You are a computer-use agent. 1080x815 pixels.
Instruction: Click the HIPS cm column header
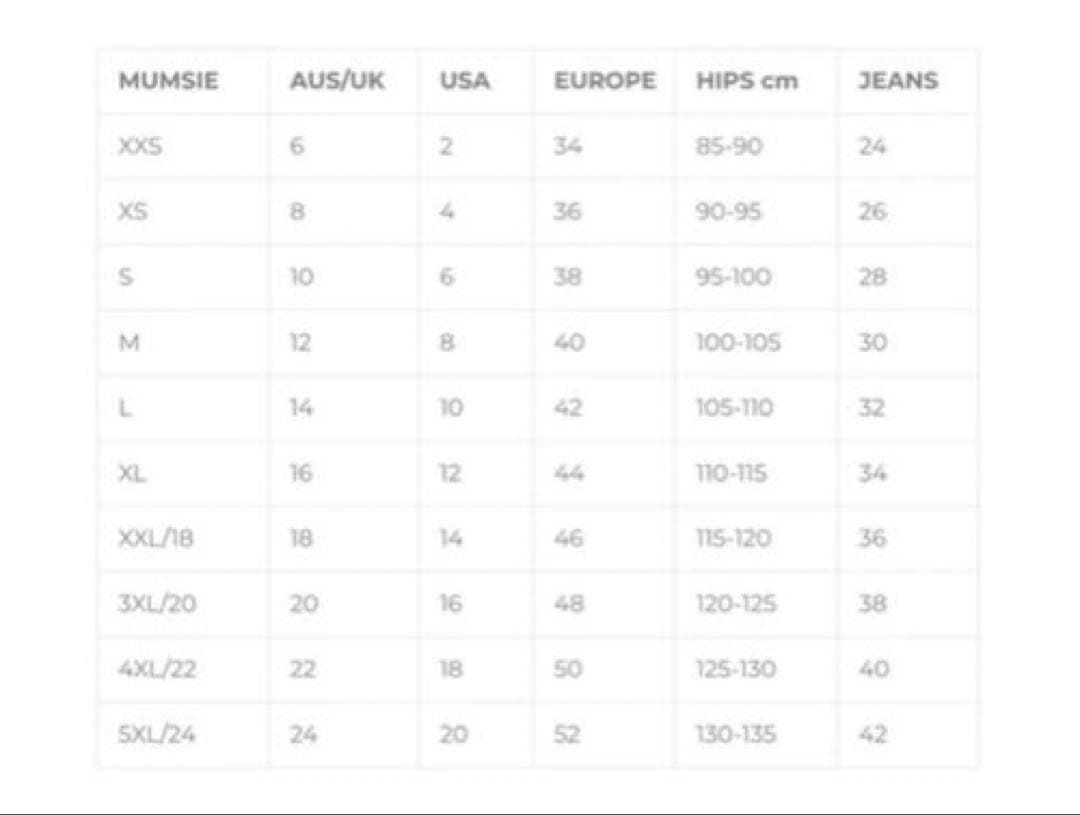point(747,82)
